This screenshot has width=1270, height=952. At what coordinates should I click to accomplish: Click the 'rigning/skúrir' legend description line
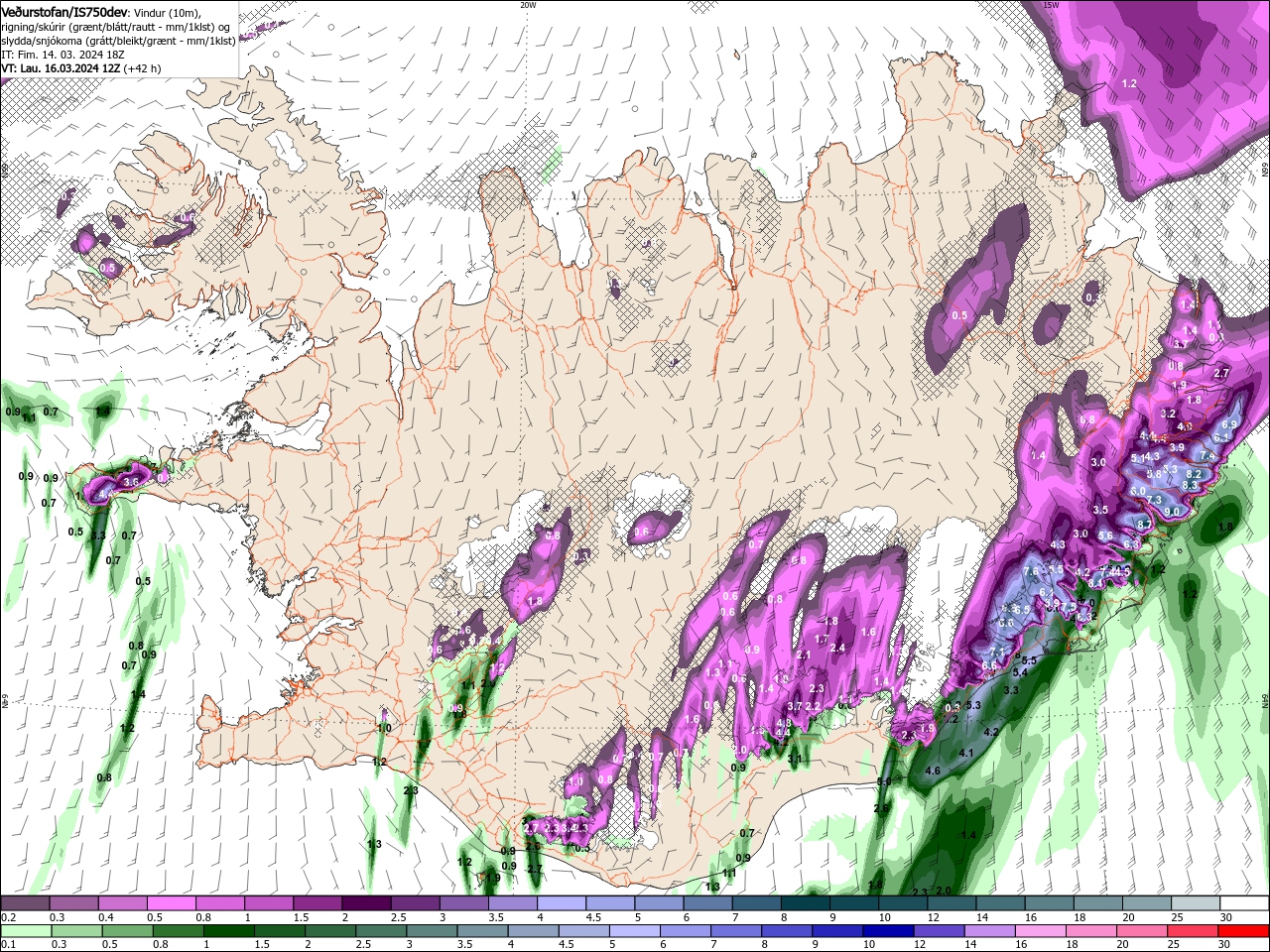[x=115, y=27]
